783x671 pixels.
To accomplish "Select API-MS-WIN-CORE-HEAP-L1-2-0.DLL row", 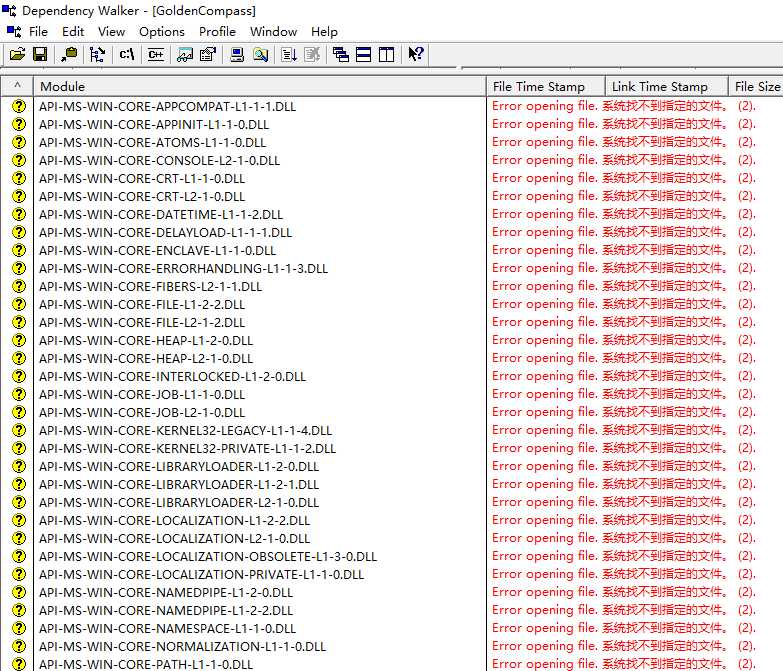I will (x=392, y=340).
